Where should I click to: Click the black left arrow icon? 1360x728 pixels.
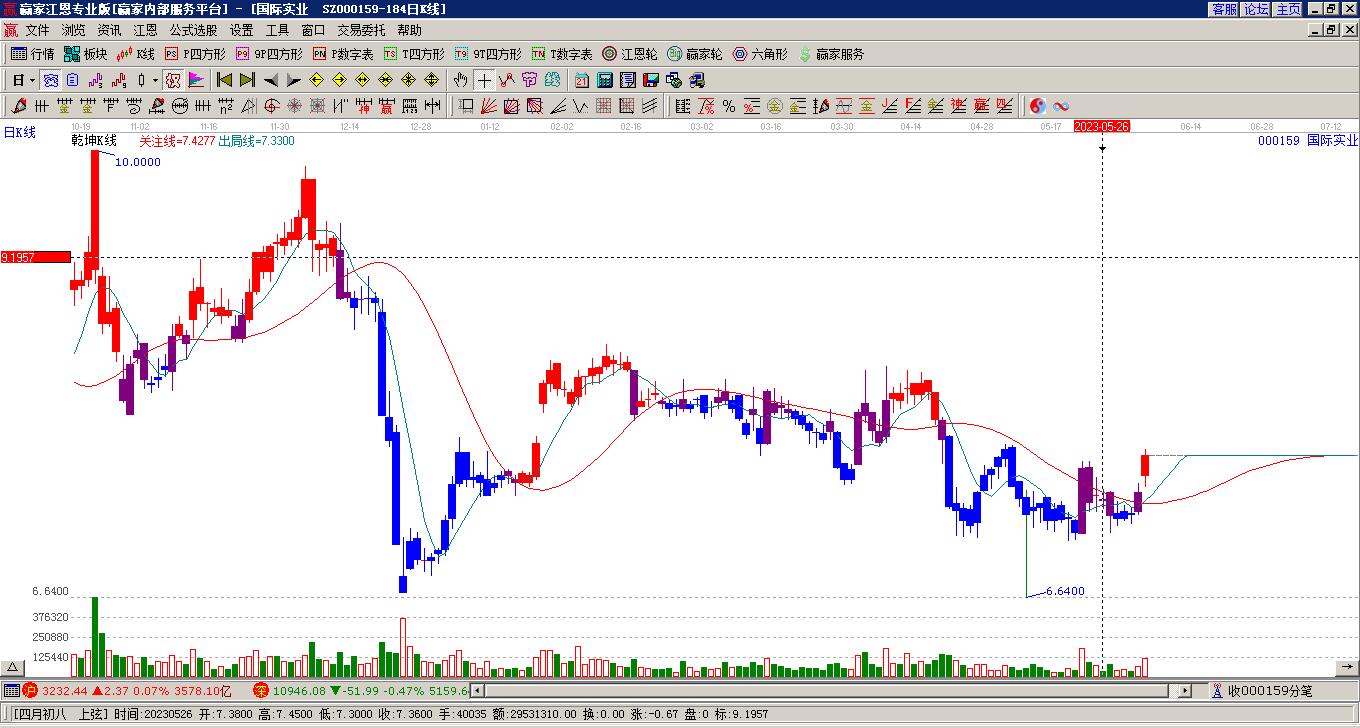pyautogui.click(x=271, y=80)
